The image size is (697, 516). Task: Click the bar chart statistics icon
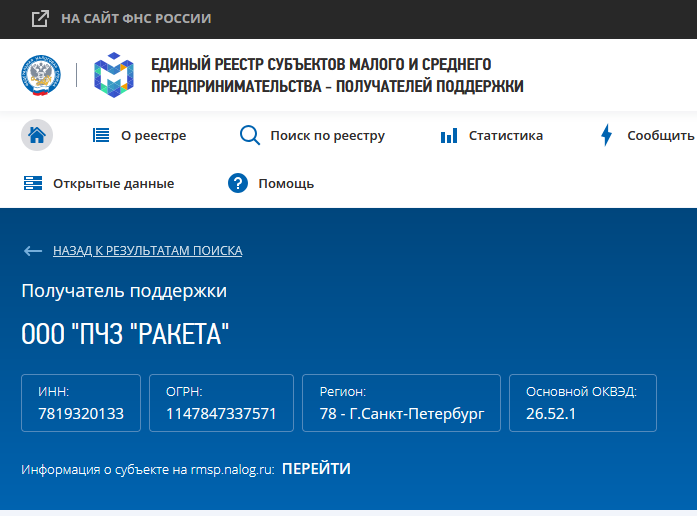pyautogui.click(x=449, y=136)
